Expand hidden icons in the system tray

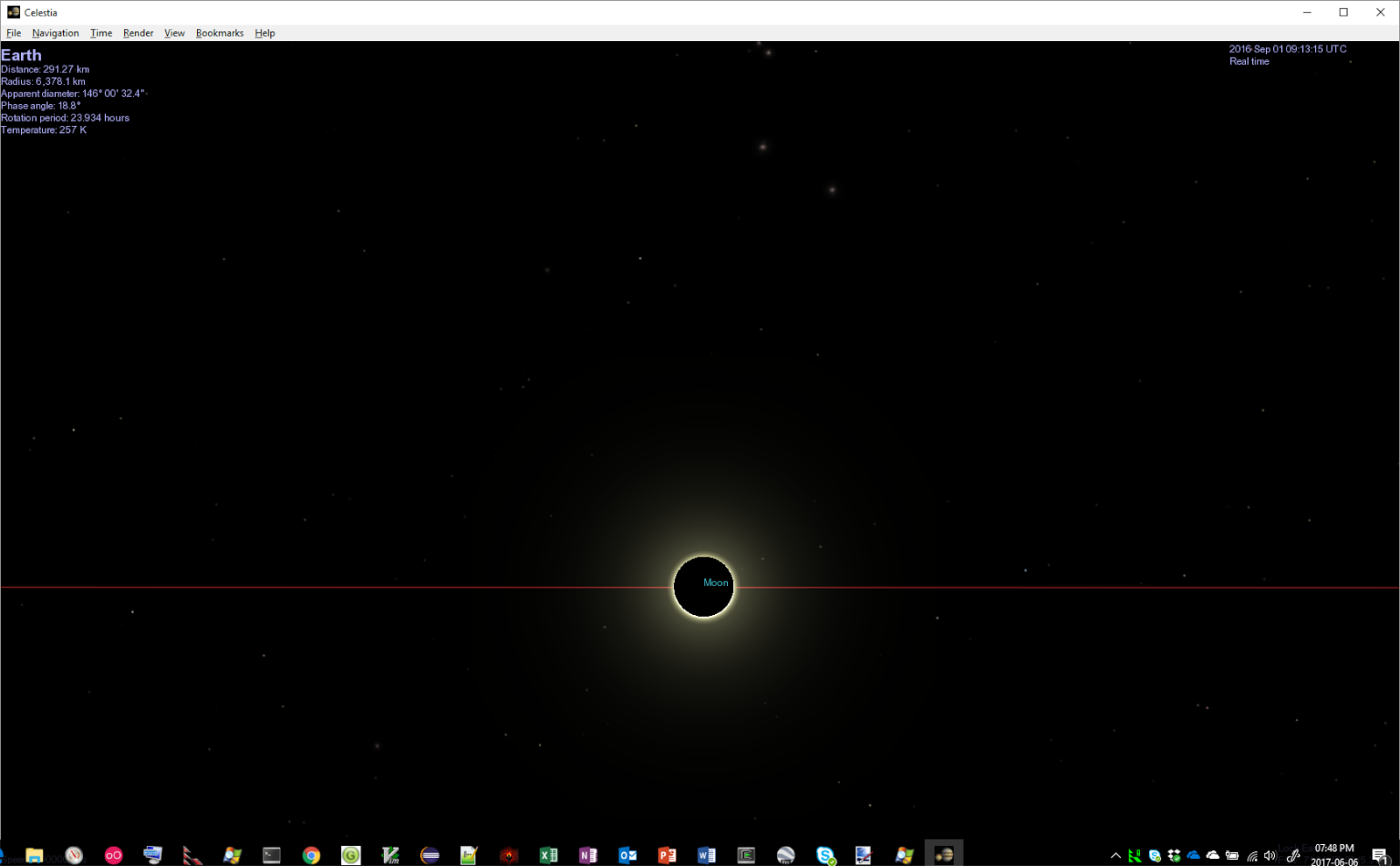pos(1115,856)
